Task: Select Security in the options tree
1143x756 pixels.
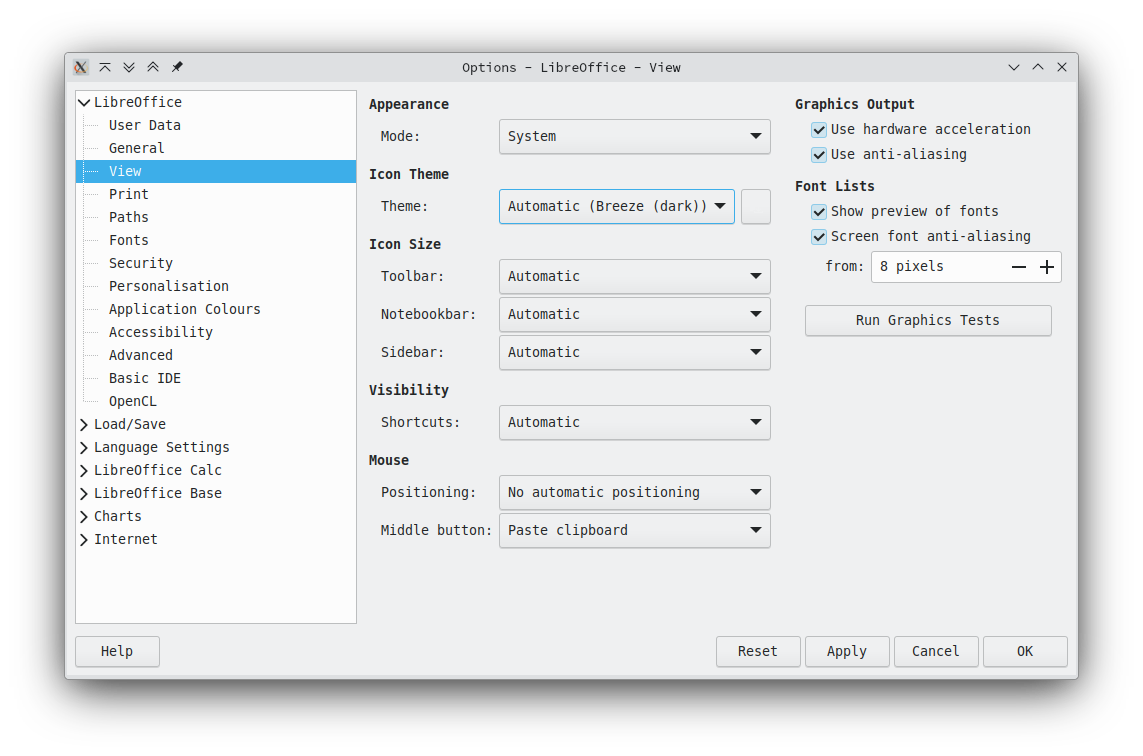Action: (x=141, y=263)
